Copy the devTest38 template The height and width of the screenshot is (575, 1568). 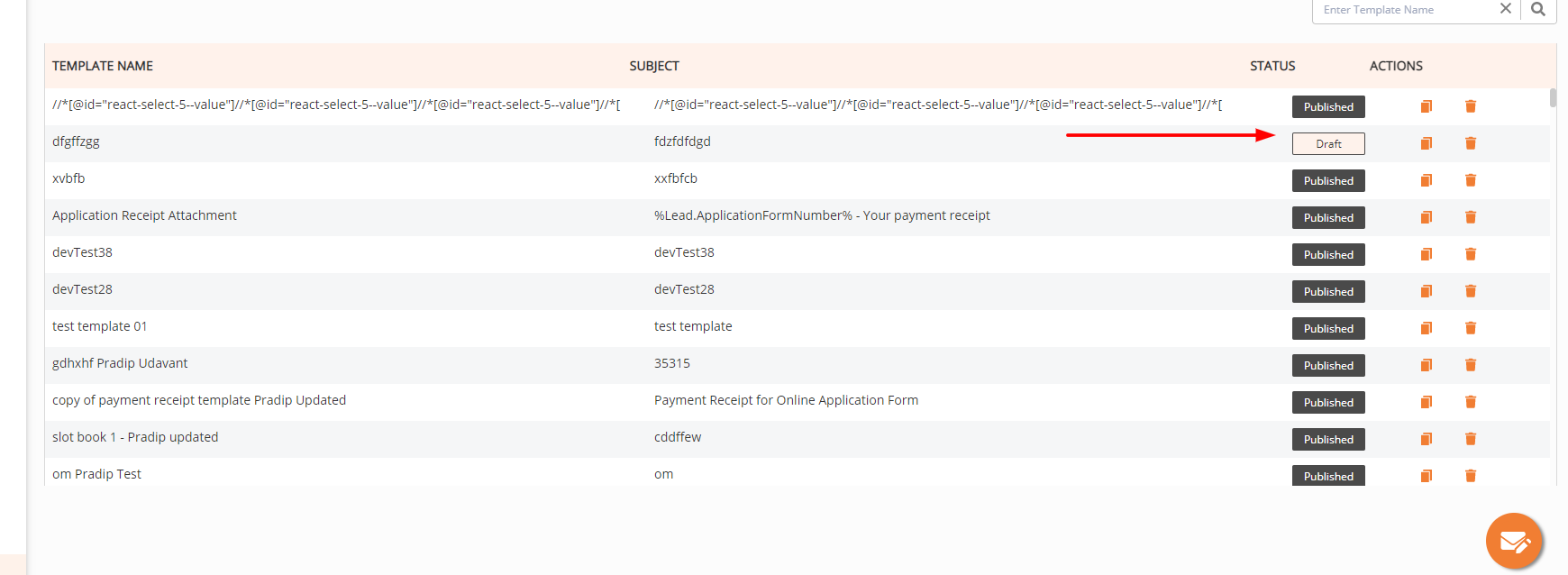coord(1427,254)
